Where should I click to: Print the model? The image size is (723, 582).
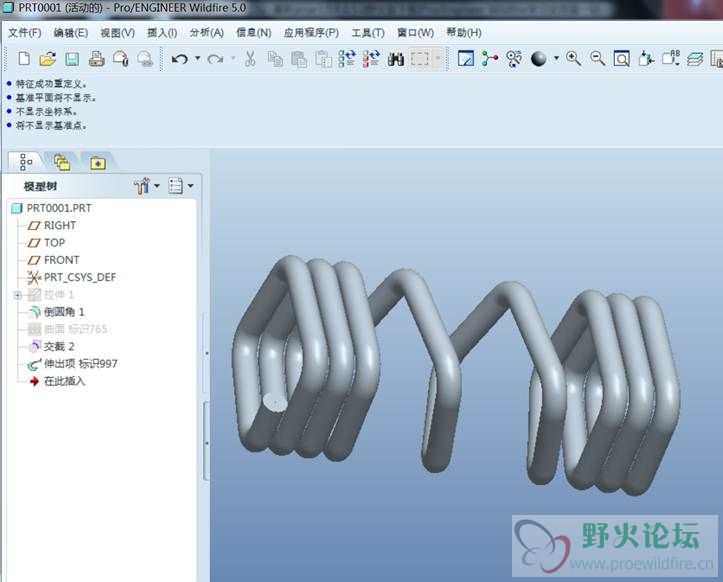(x=96, y=59)
